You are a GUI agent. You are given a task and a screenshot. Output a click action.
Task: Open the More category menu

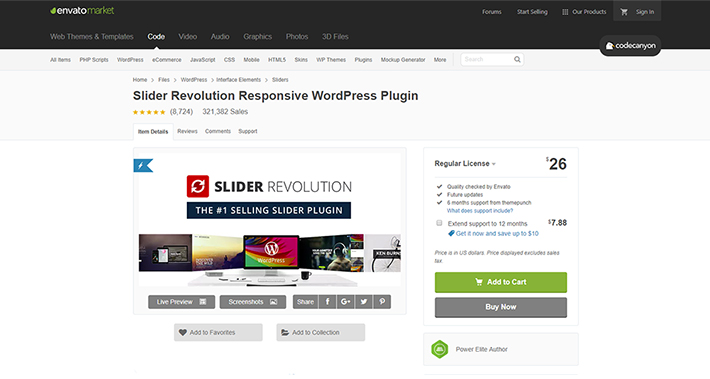point(440,60)
